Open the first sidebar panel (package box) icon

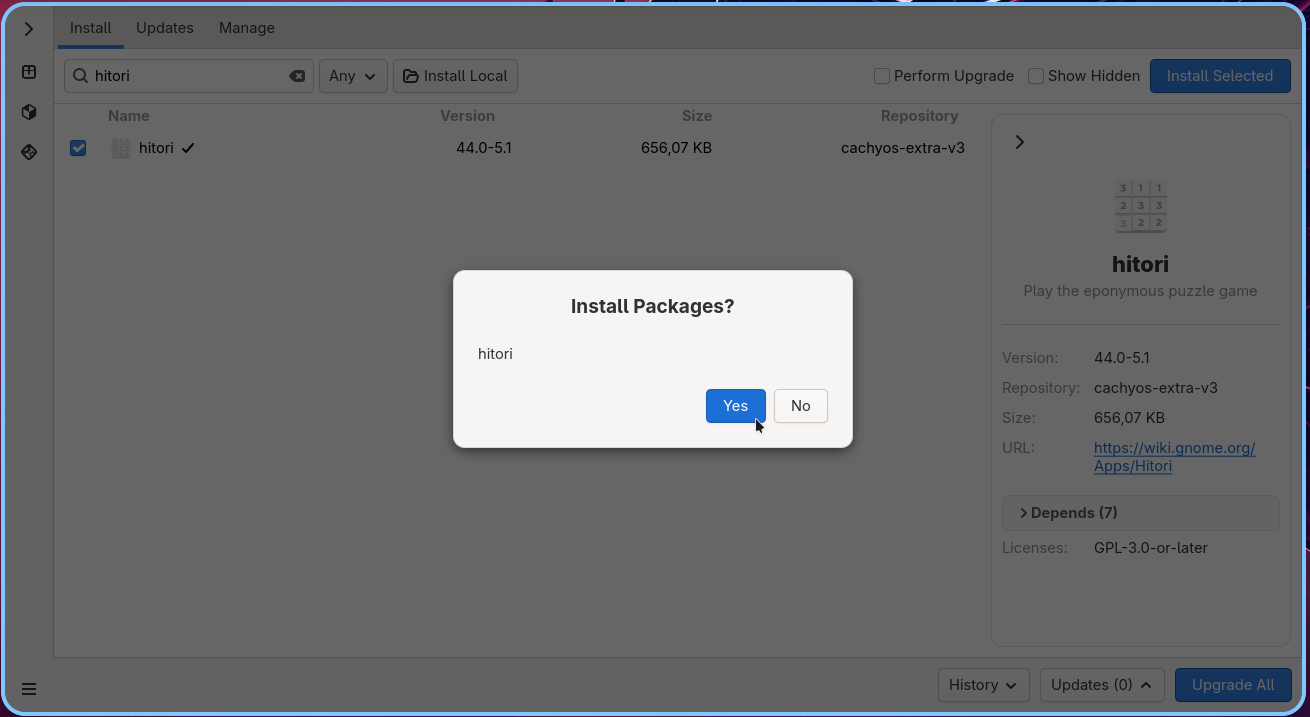click(x=29, y=72)
